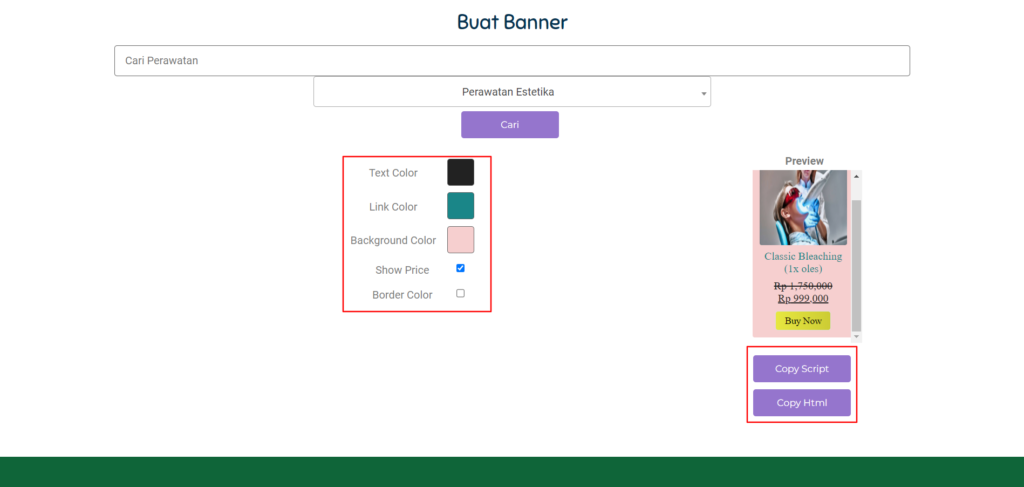The image size is (1024, 487).
Task: Open the Perawatan Estetika dropdown
Action: [x=511, y=92]
